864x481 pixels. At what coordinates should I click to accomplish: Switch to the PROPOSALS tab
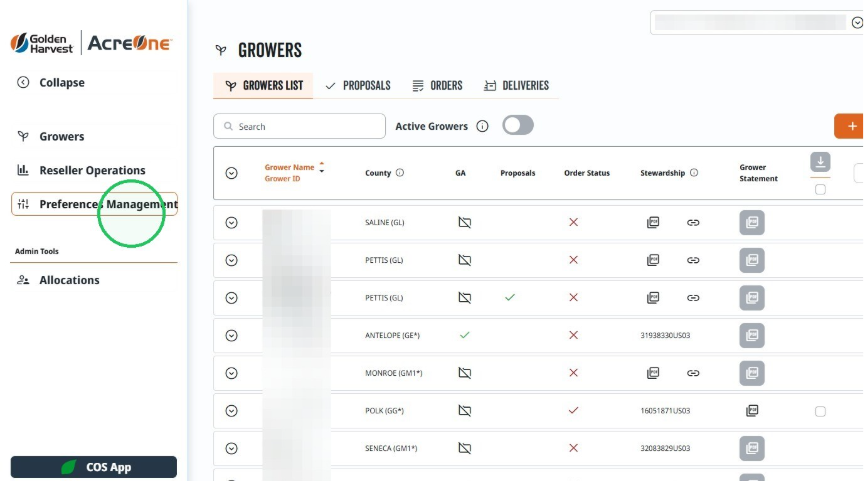pyautogui.click(x=358, y=85)
